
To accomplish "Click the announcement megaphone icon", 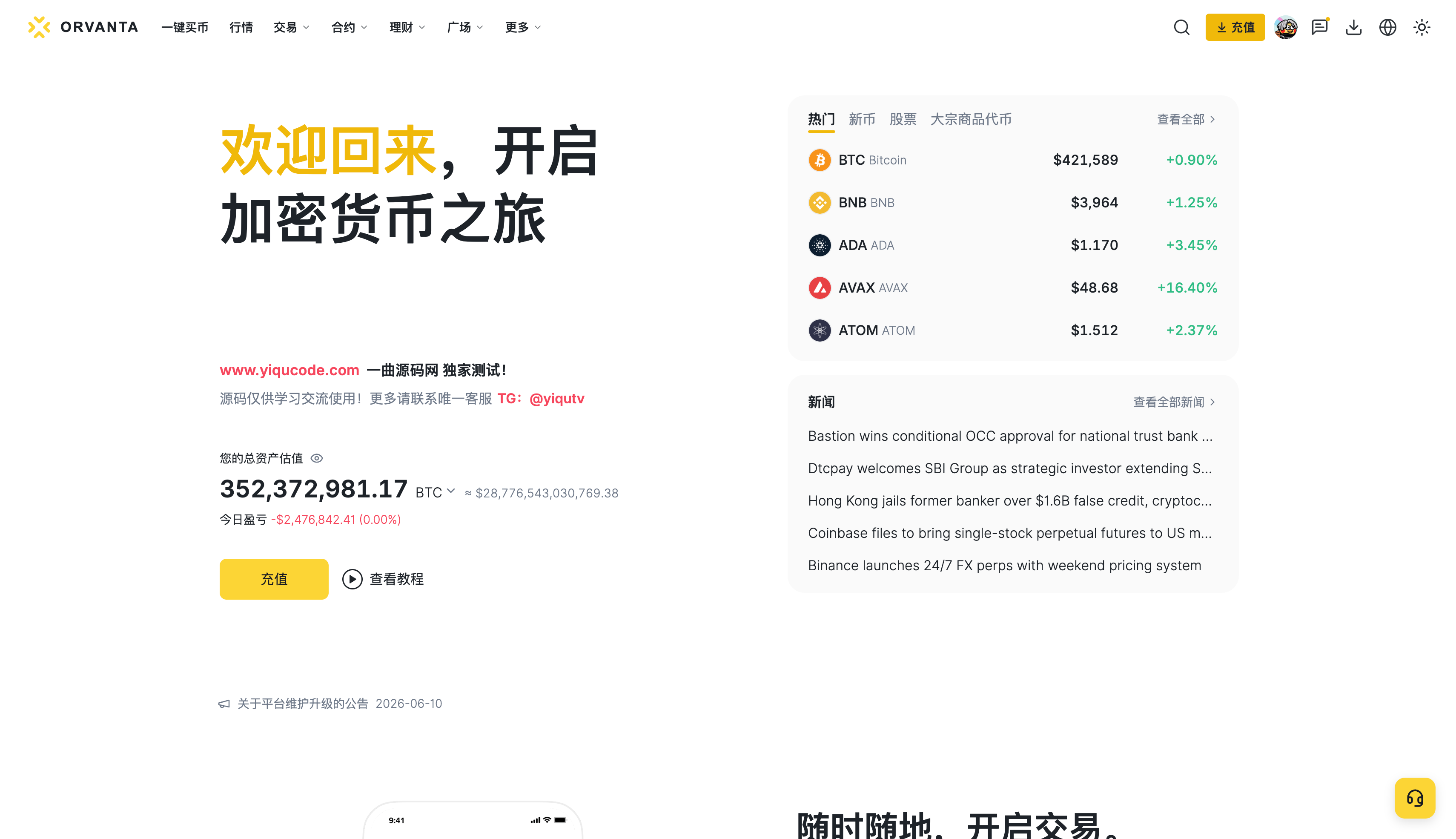I will point(224,704).
